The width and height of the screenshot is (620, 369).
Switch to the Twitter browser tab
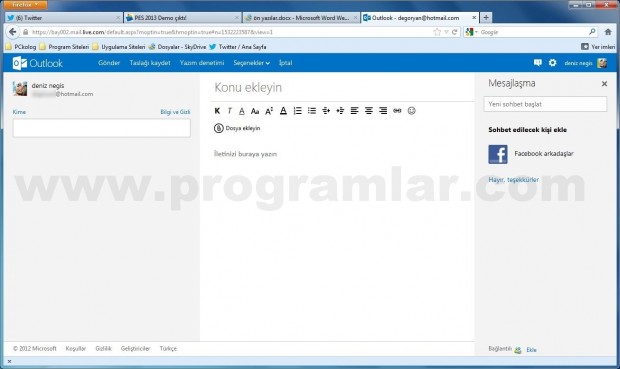(63, 18)
